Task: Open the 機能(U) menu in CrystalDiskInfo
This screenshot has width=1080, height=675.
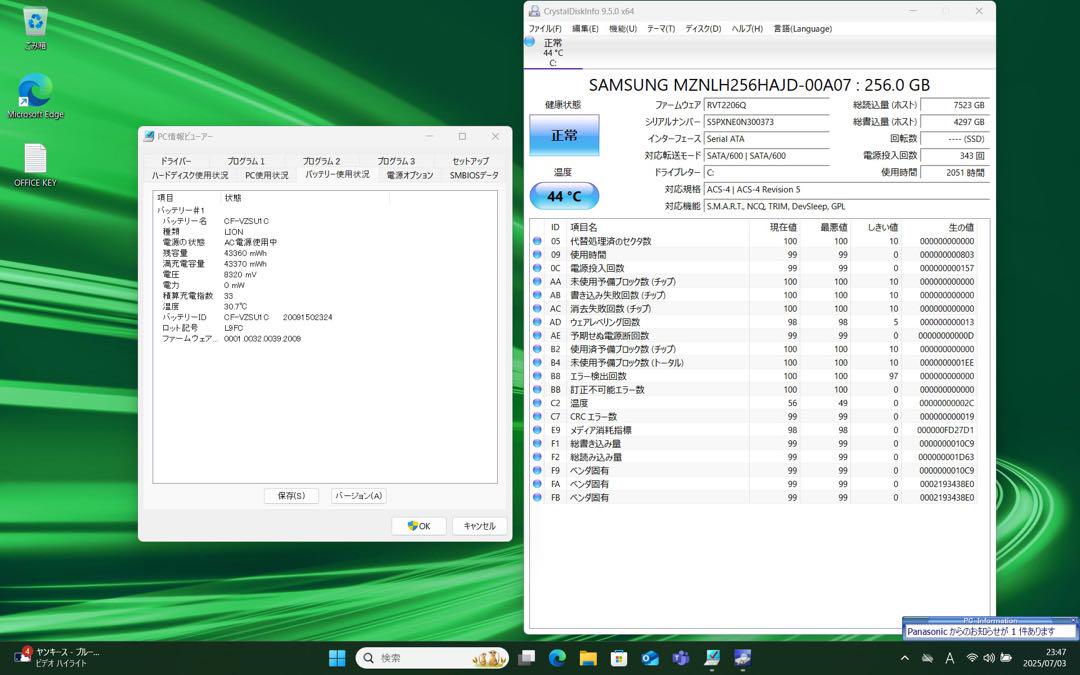Action: [623, 29]
